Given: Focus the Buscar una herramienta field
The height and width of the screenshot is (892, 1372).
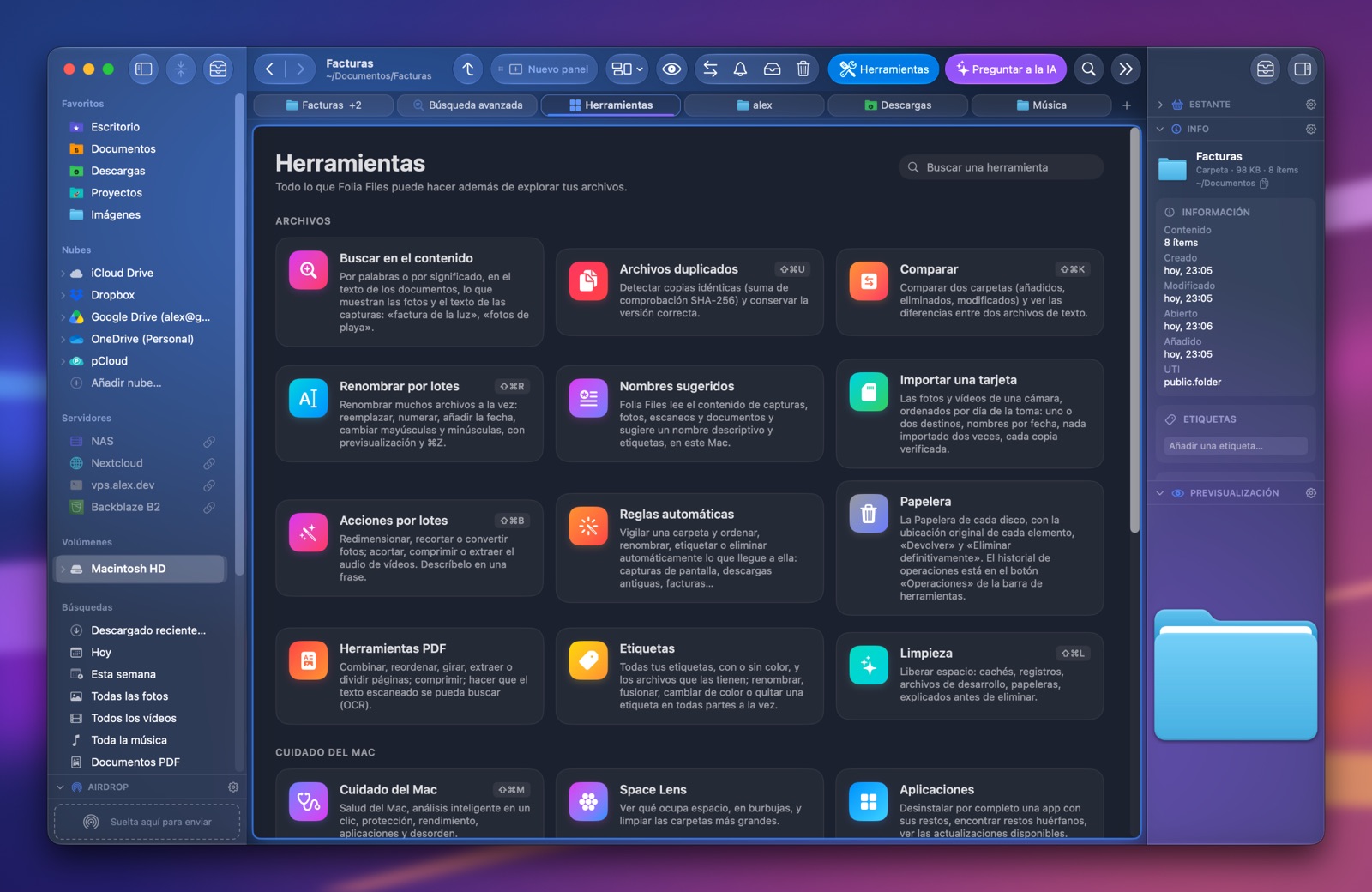Looking at the screenshot, I should 1001,167.
